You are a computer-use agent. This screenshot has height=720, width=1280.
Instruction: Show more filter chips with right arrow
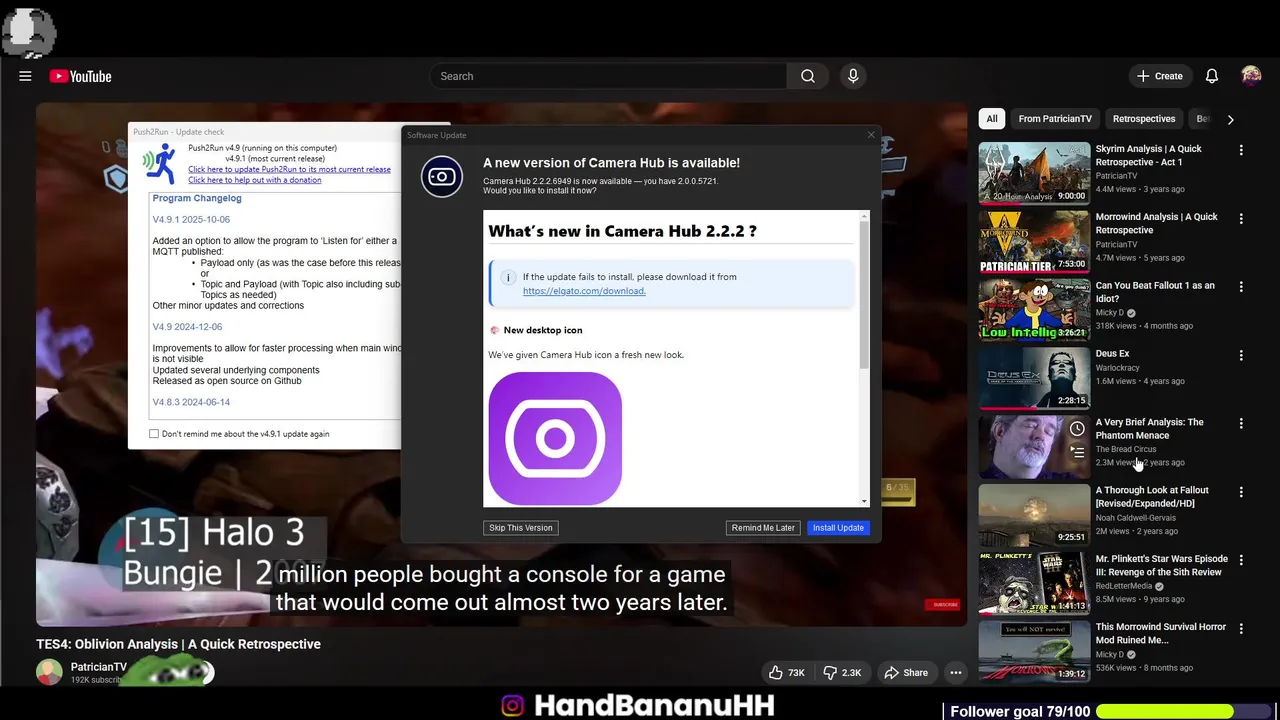[x=1230, y=119]
